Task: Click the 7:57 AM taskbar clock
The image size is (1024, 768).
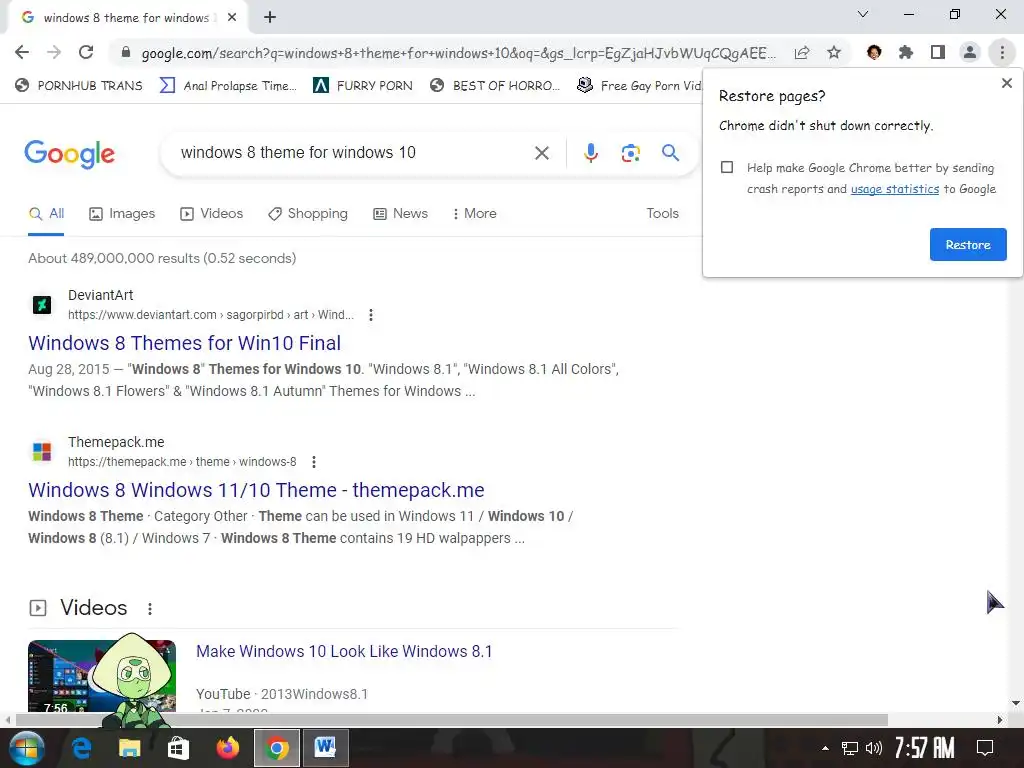Action: click(925, 748)
